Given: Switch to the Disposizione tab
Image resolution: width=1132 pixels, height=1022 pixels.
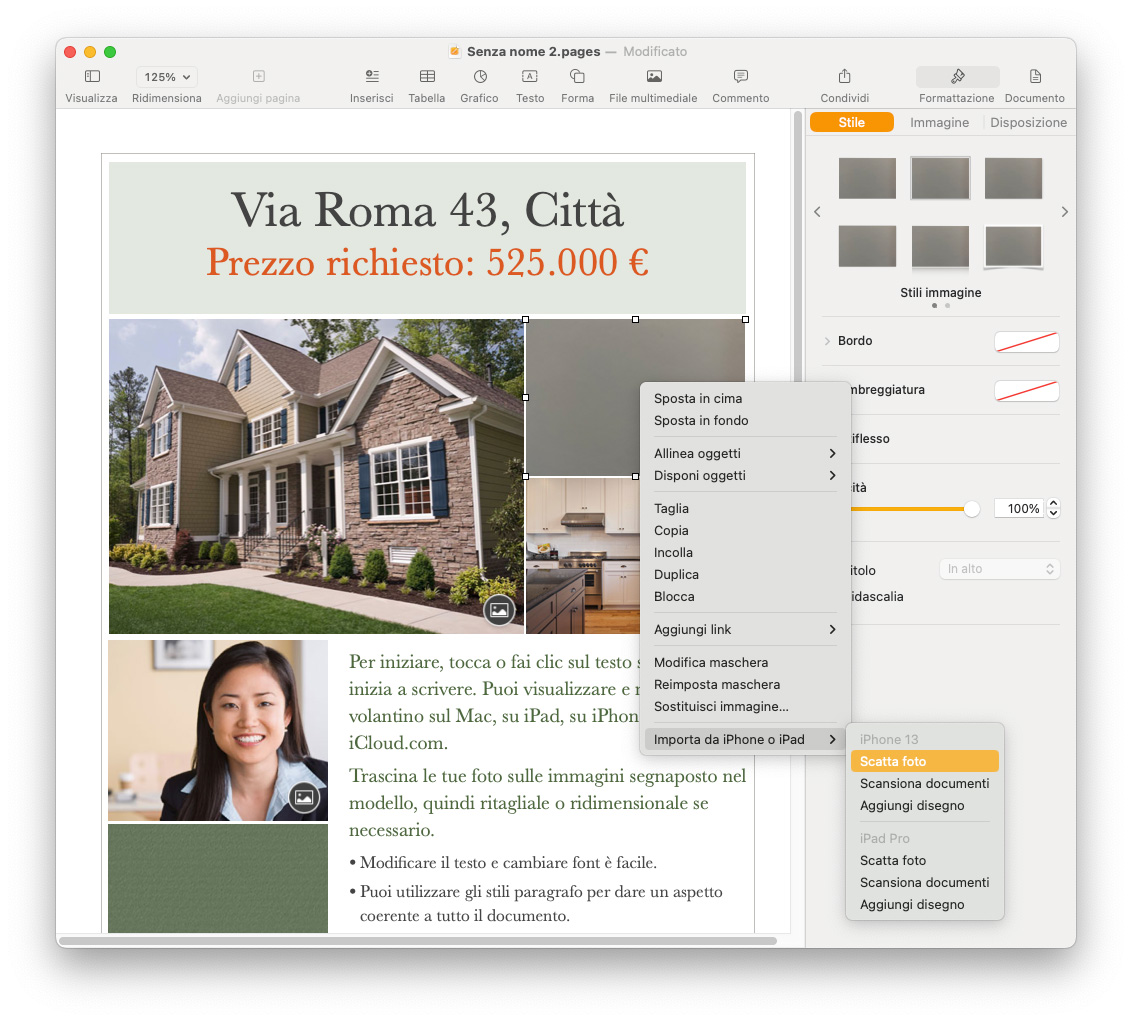Looking at the screenshot, I should 1028,122.
